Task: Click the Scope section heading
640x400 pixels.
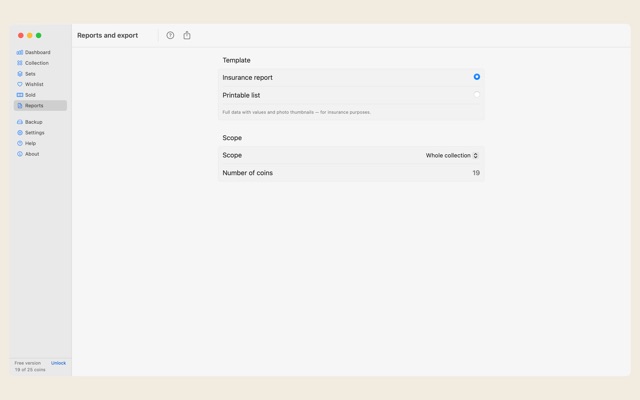Action: (232, 138)
